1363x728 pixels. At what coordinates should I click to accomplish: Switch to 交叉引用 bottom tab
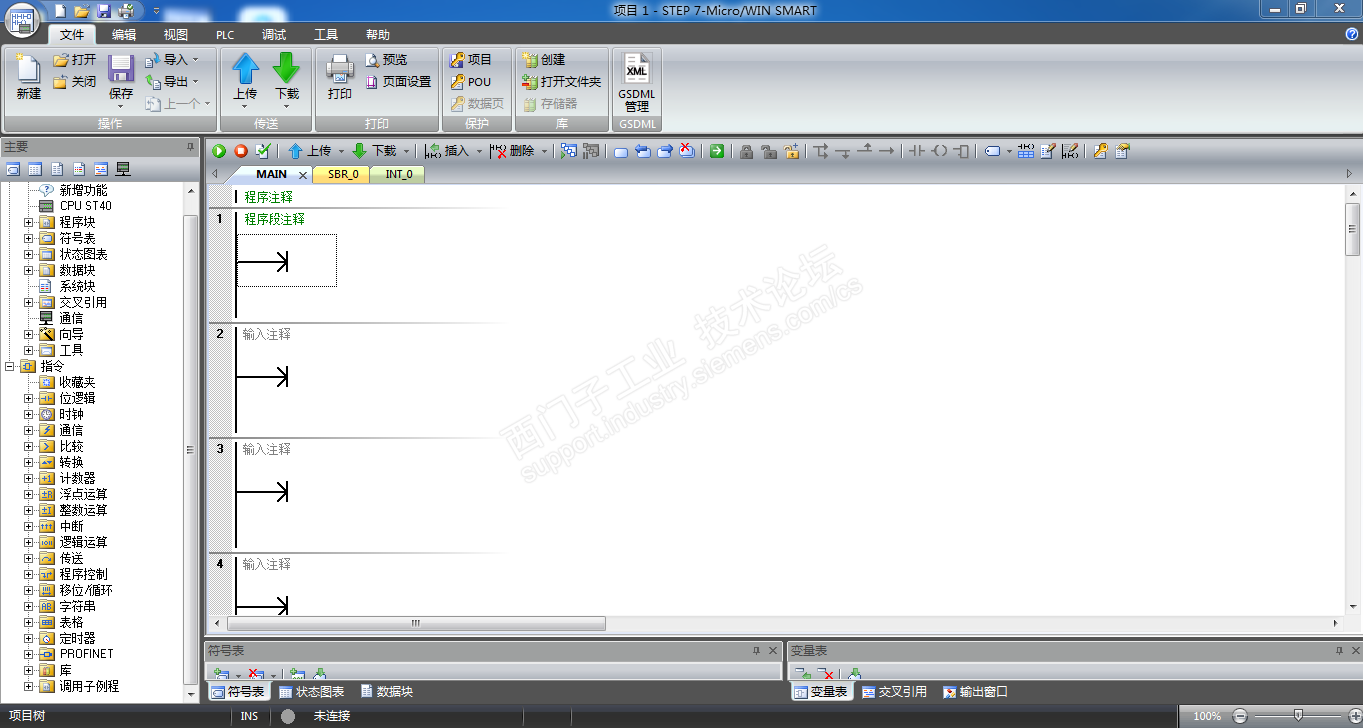[894, 692]
